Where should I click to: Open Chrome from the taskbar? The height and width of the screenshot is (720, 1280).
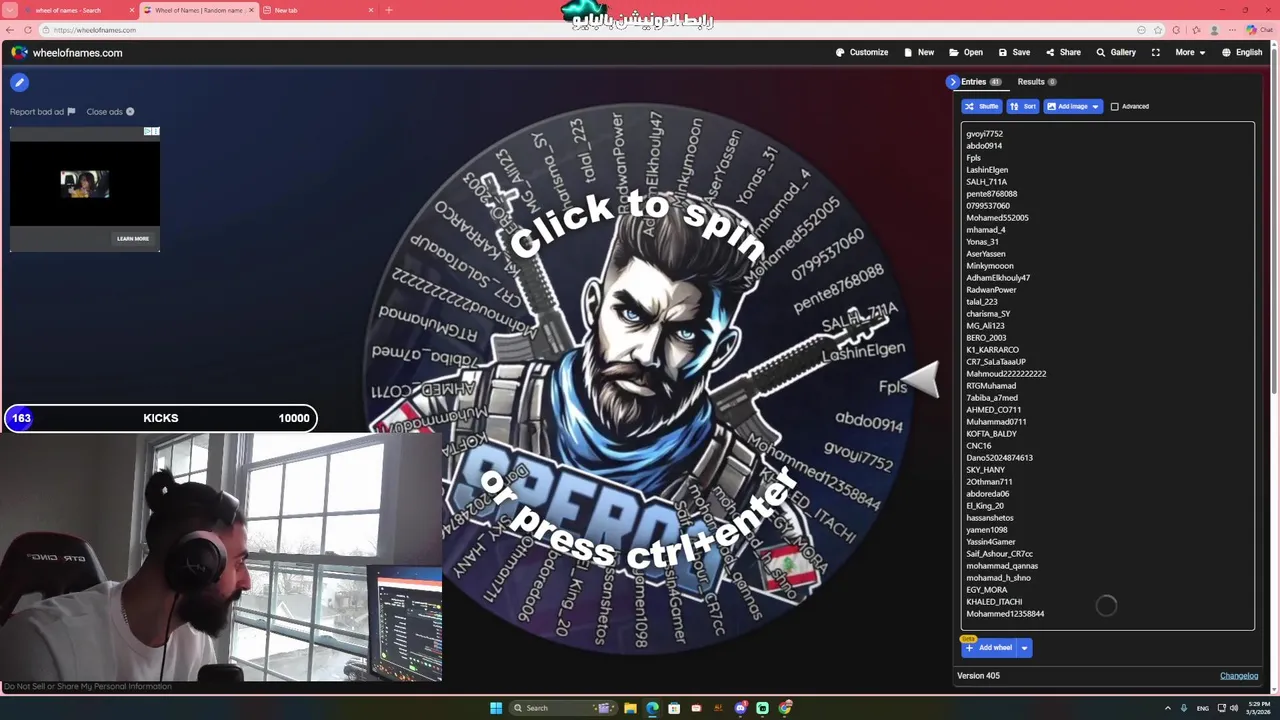(786, 708)
